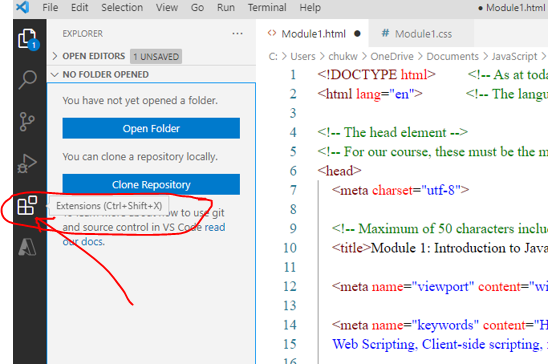This screenshot has height=364, width=548.
Task: Open the Azure view icon
Action: (x=27, y=247)
